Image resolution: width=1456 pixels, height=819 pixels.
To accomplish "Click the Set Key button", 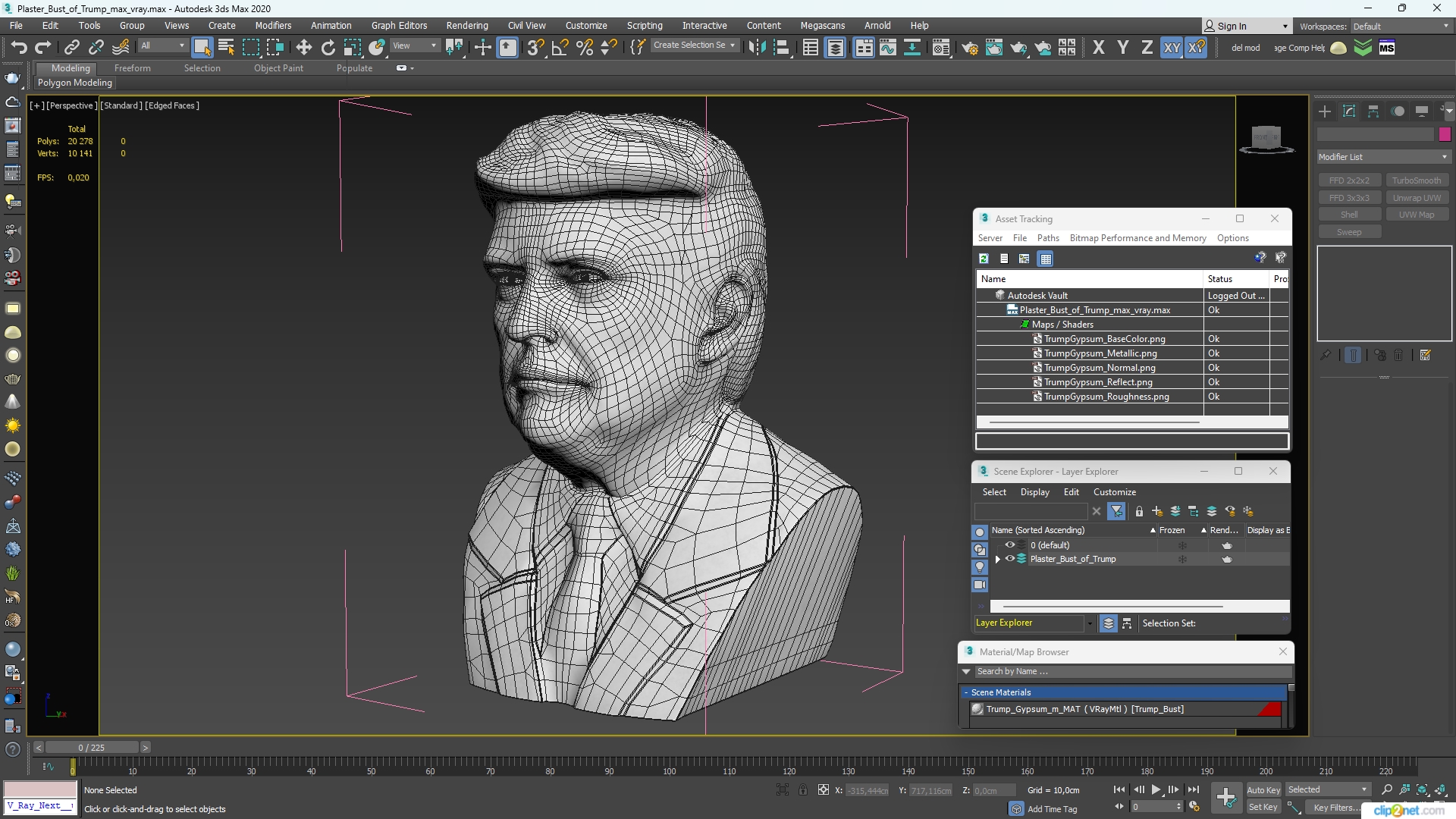I will [x=1263, y=808].
